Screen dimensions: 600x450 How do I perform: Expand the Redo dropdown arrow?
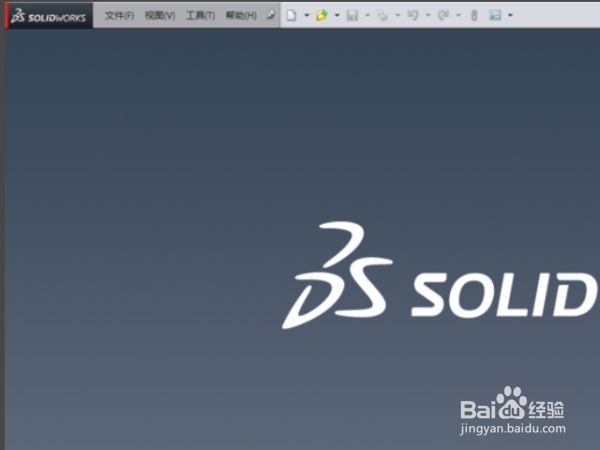coord(458,15)
